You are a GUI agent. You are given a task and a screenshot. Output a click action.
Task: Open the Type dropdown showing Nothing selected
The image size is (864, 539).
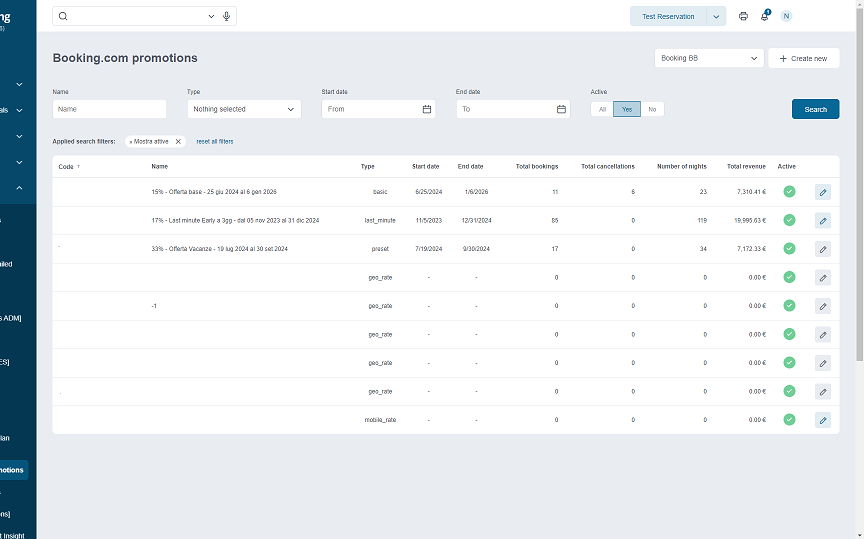point(243,109)
